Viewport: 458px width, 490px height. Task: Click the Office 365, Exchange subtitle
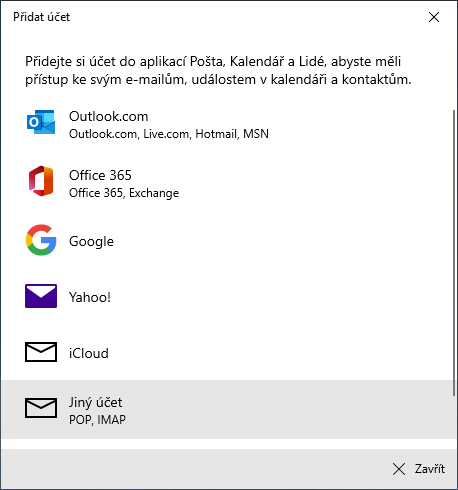tap(124, 193)
